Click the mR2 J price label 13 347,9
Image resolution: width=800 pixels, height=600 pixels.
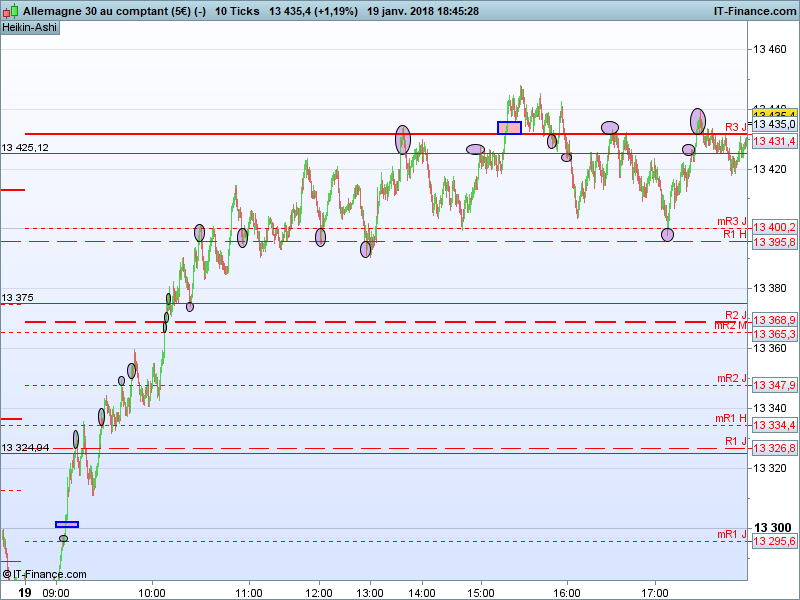click(x=774, y=385)
